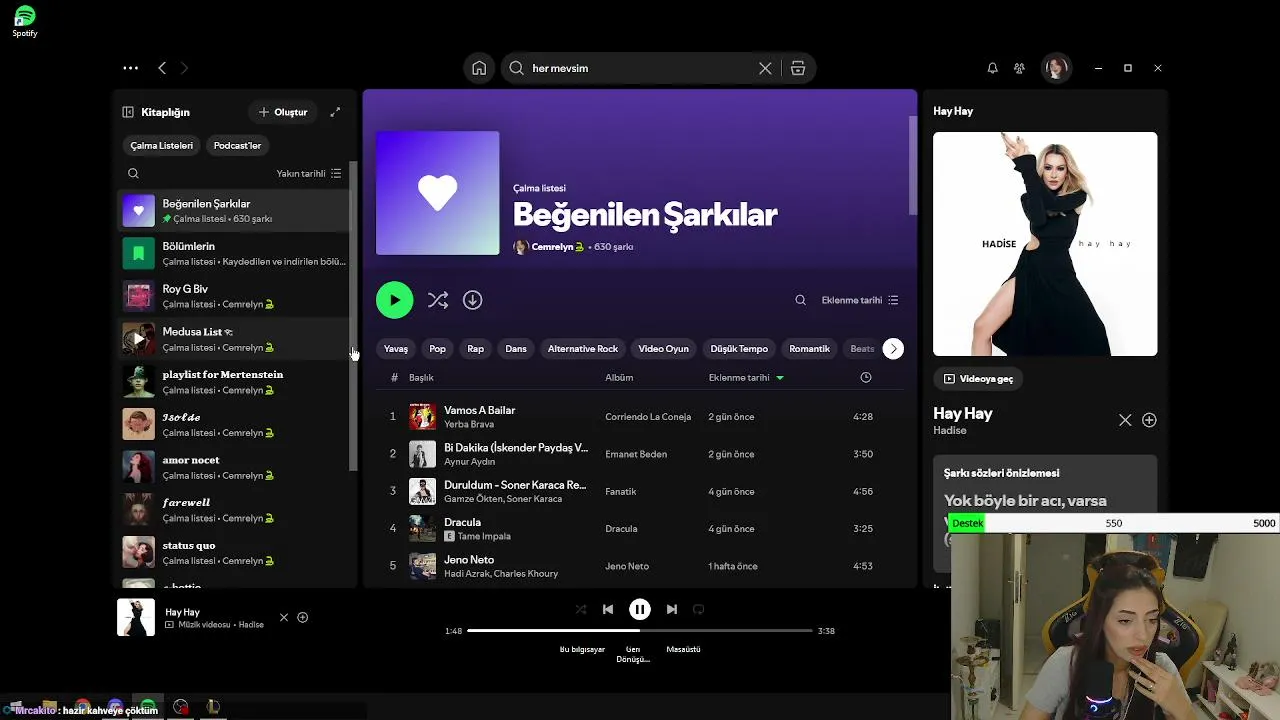The height and width of the screenshot is (720, 1280).
Task: Toggle shuffle in the player bar
Action: click(x=581, y=609)
